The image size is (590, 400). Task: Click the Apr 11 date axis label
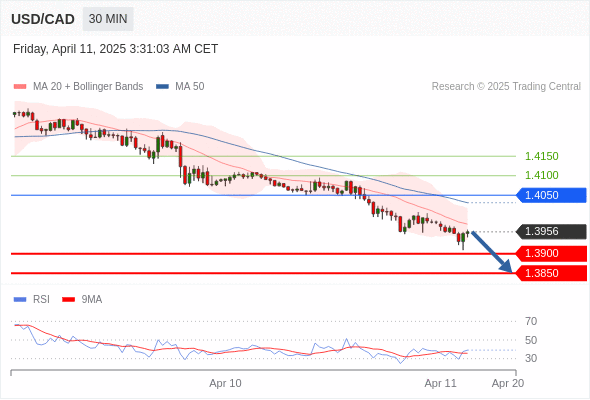pyautogui.click(x=440, y=383)
